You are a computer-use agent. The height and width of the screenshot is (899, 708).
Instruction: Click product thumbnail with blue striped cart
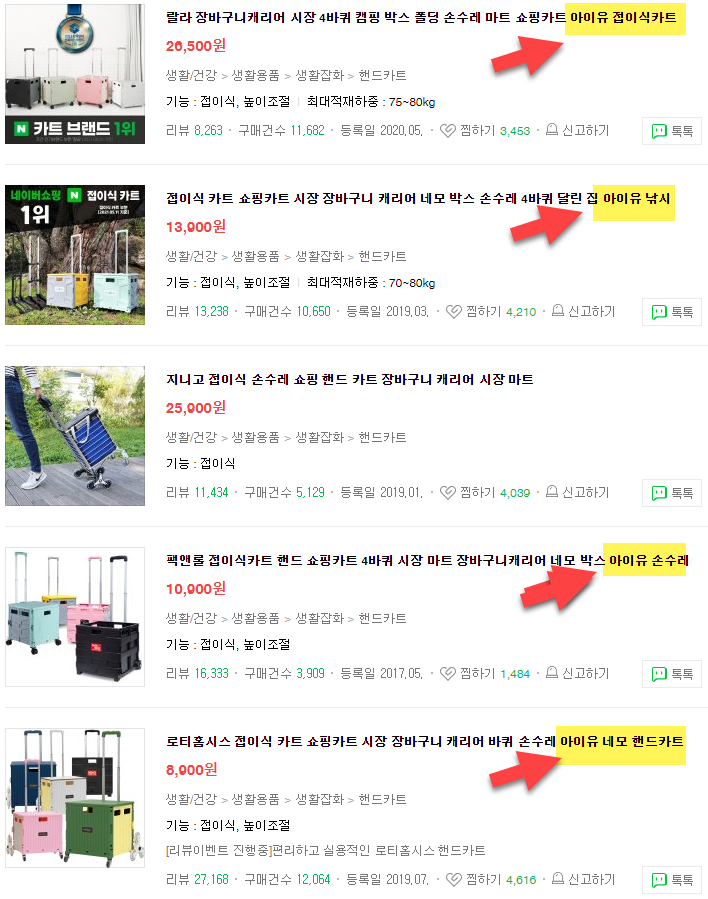[x=75, y=436]
